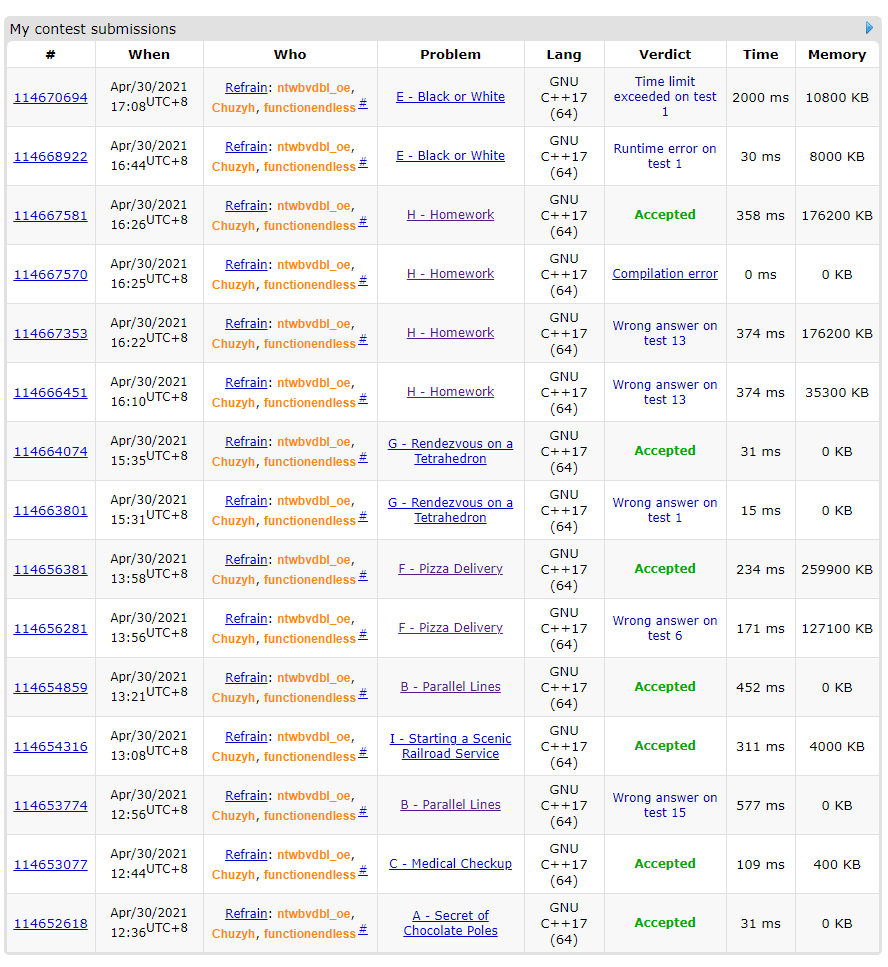
Task: Click the blue arrow in the submissions header
Action: 869,28
